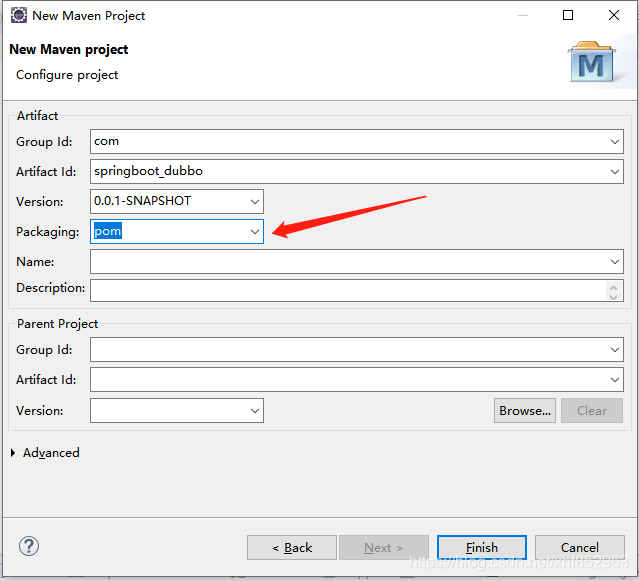Click the Description scroll down arrow

tap(614, 296)
